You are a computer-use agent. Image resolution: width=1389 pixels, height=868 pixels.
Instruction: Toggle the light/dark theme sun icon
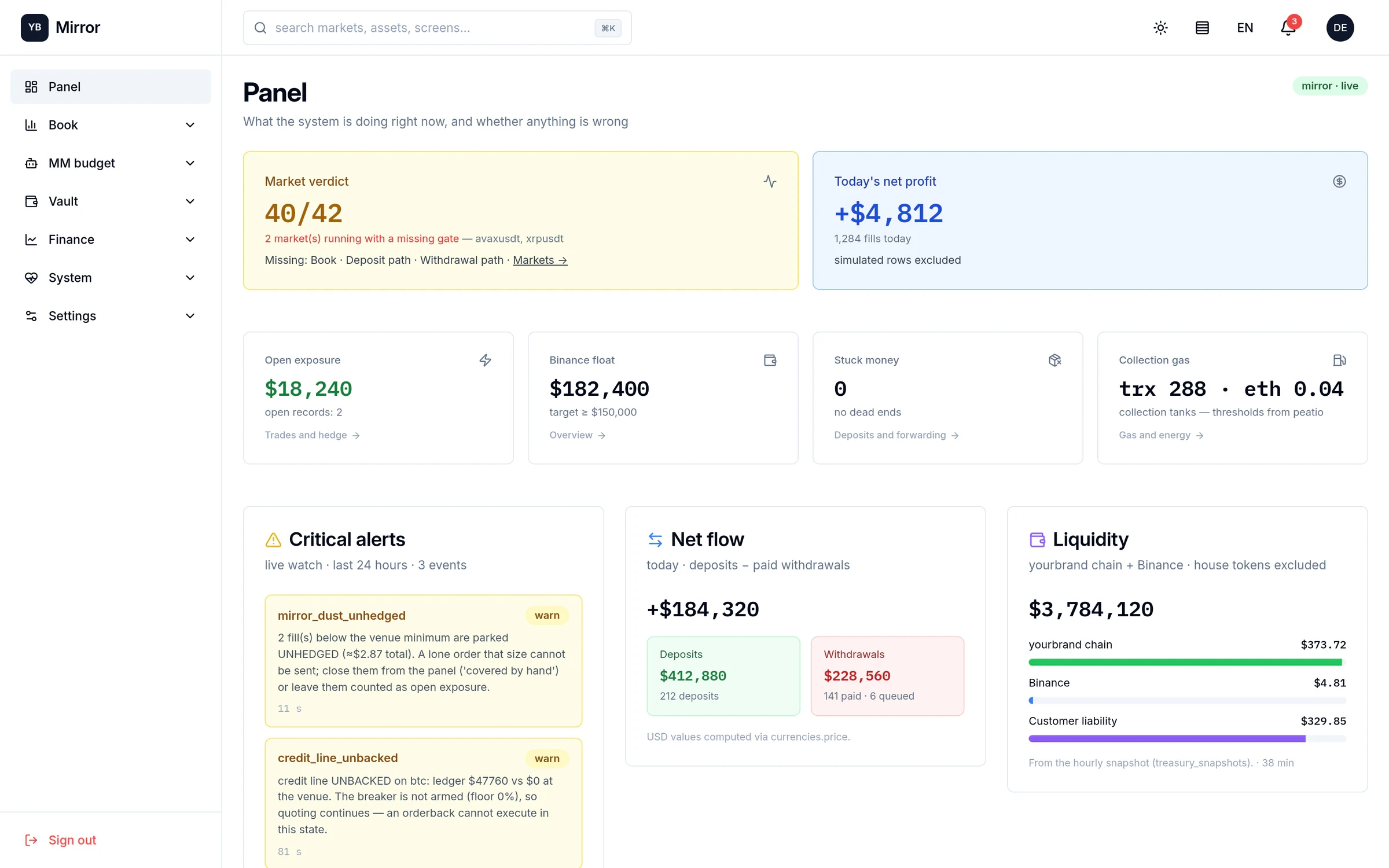1160,28
